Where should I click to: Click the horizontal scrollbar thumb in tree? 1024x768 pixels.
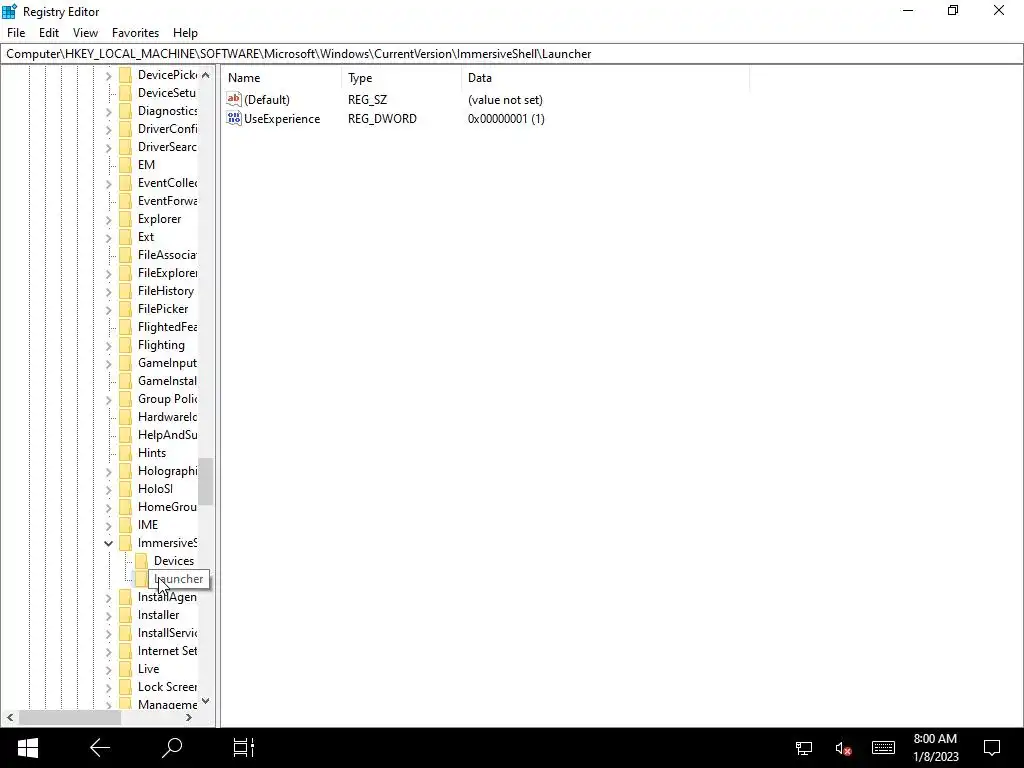coord(69,718)
